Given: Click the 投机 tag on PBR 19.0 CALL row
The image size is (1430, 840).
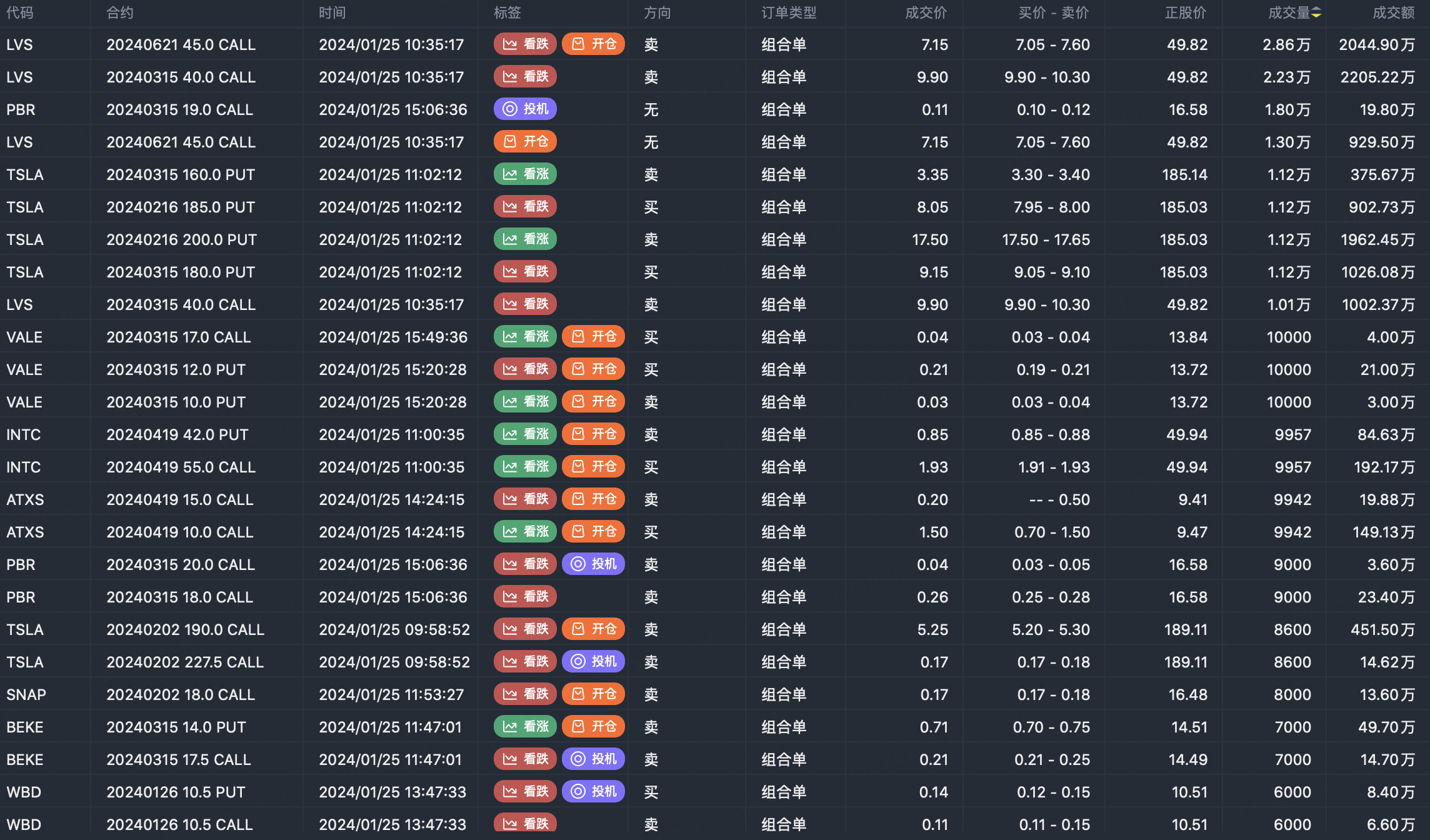Looking at the screenshot, I should click(x=525, y=109).
